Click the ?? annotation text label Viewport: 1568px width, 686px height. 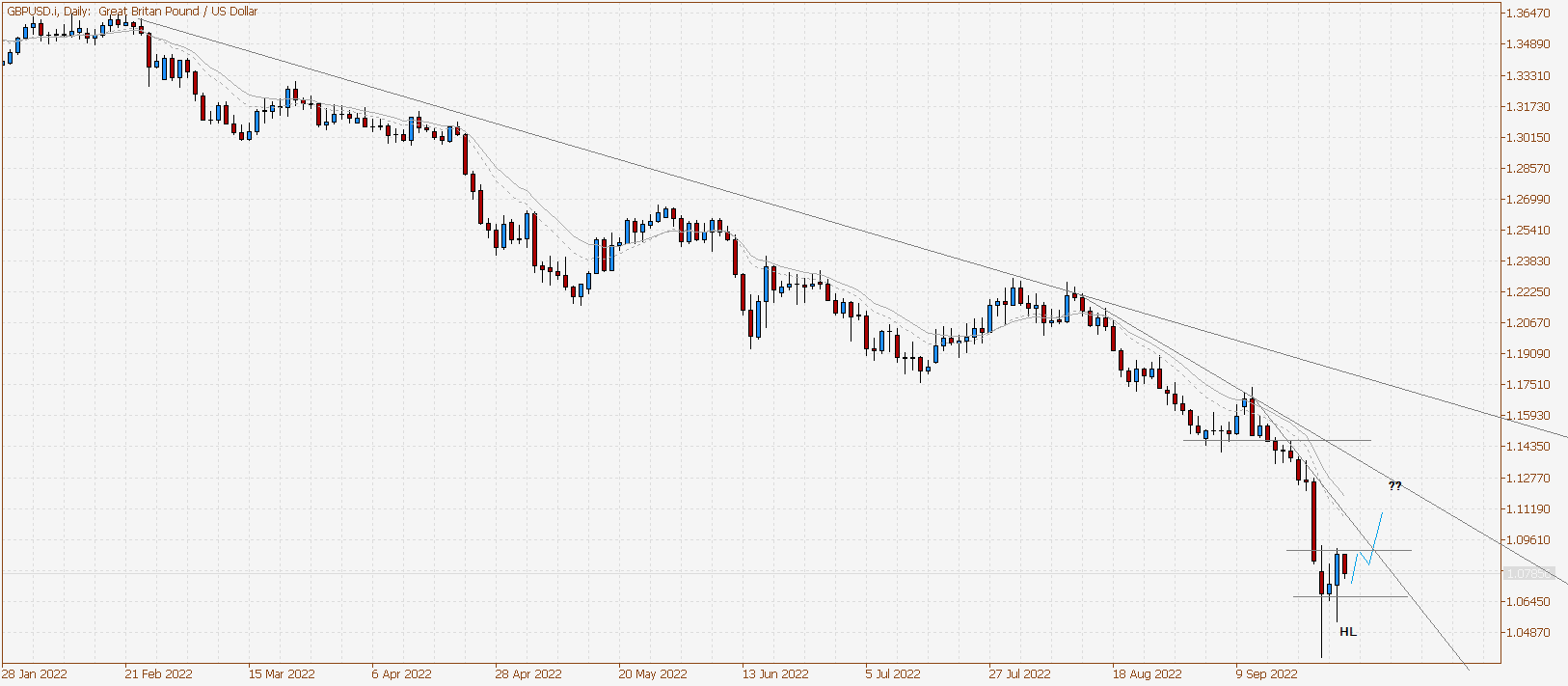(1395, 485)
